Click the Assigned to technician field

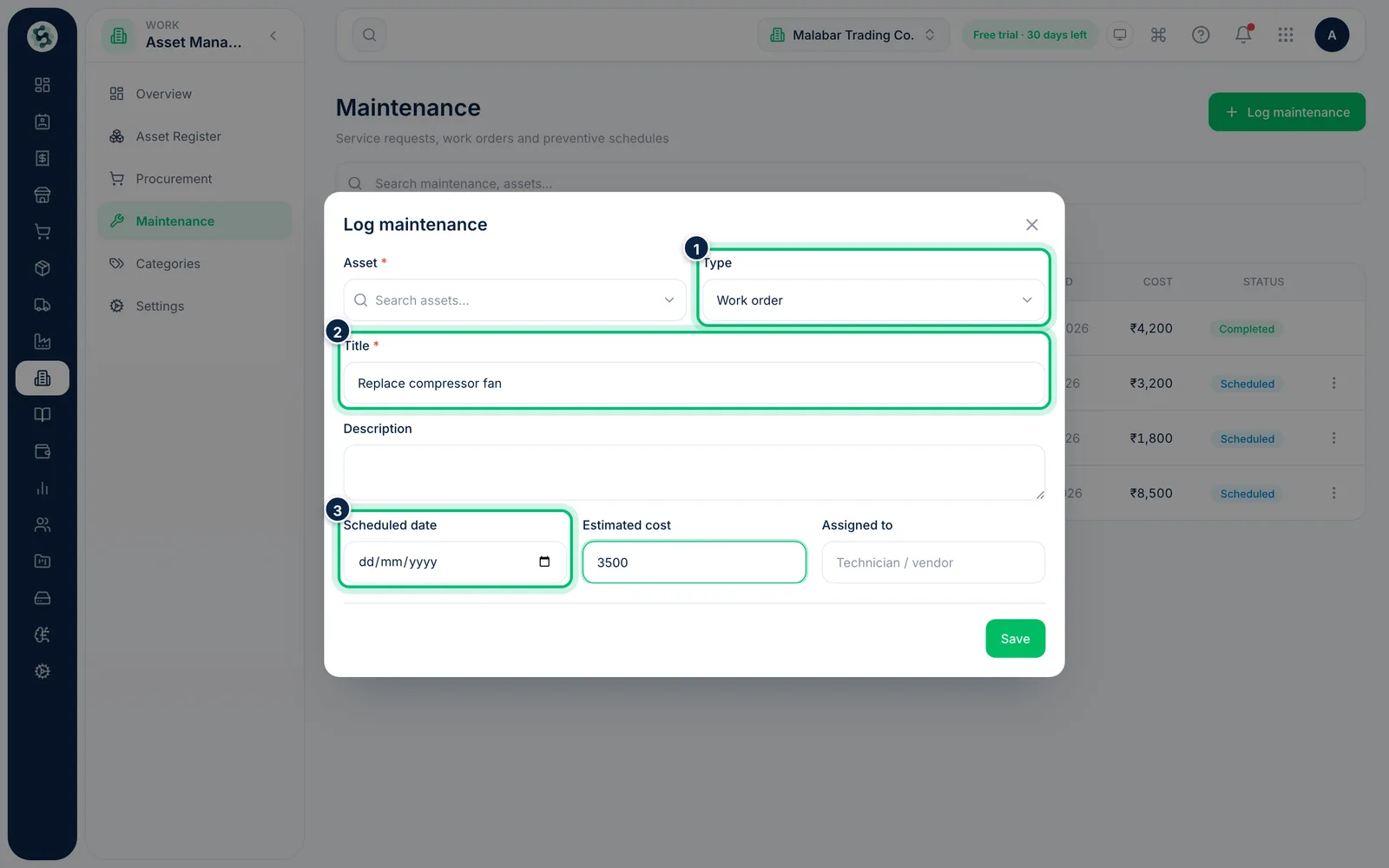coord(933,562)
